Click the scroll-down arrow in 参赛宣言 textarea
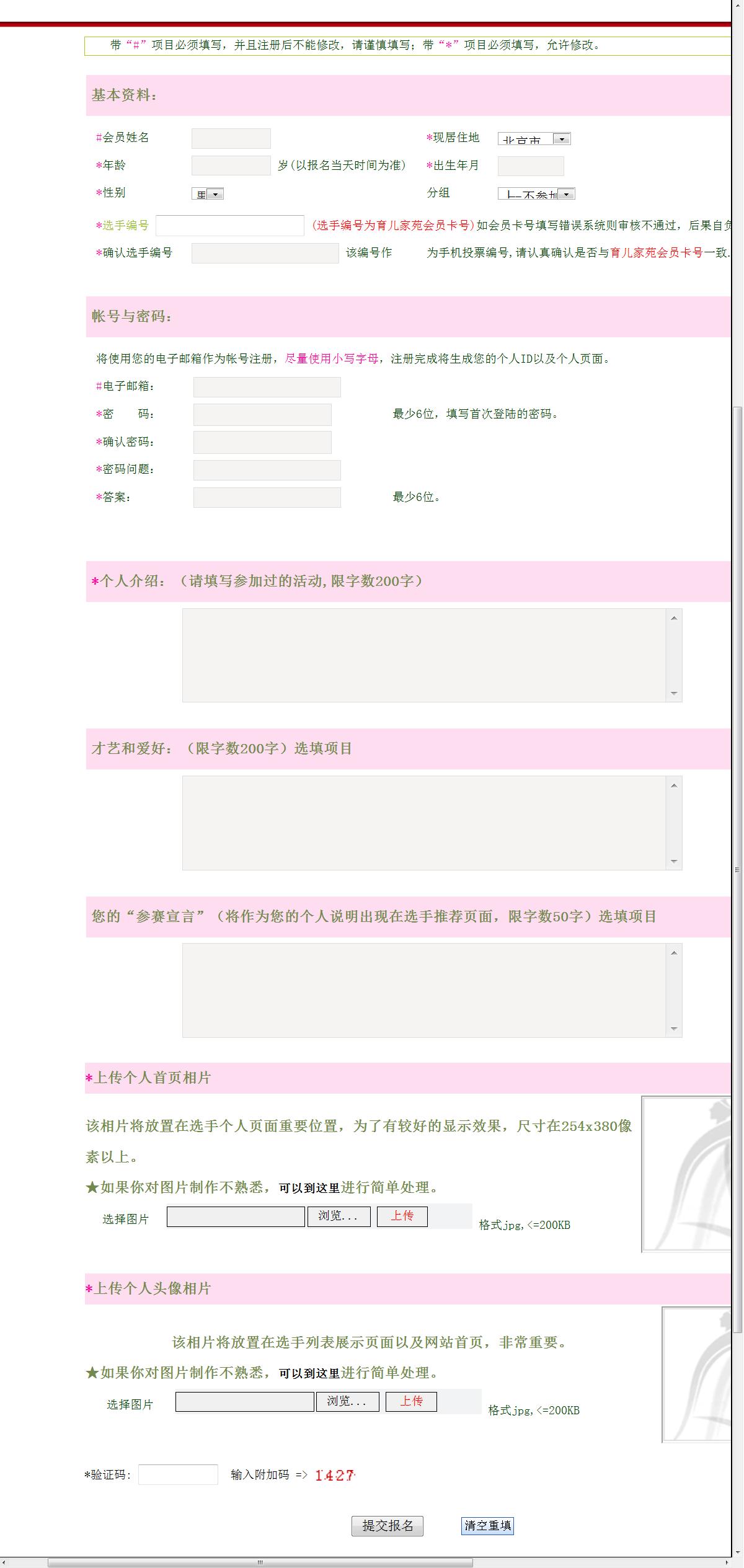Screen dimensions: 744x1568 click(674, 1029)
